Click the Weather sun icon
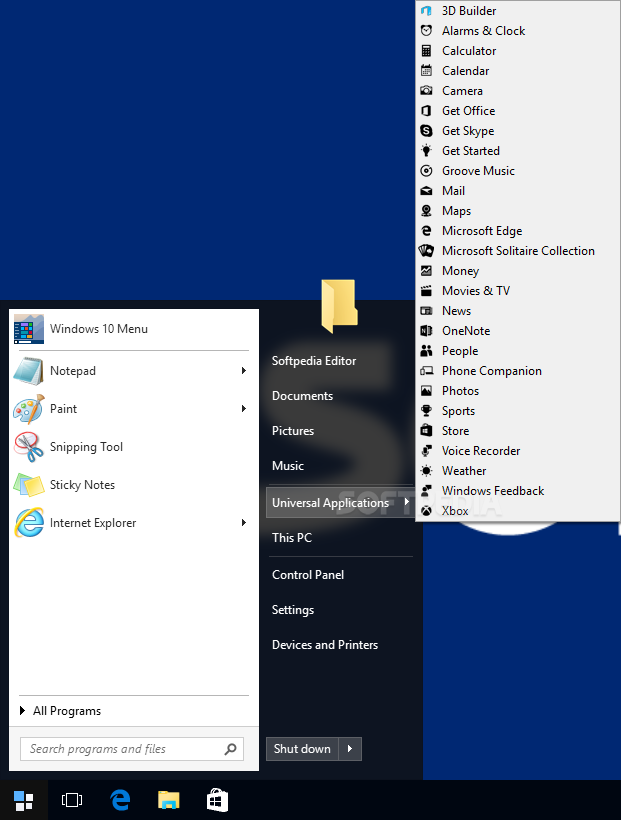The width and height of the screenshot is (621, 820). [426, 471]
